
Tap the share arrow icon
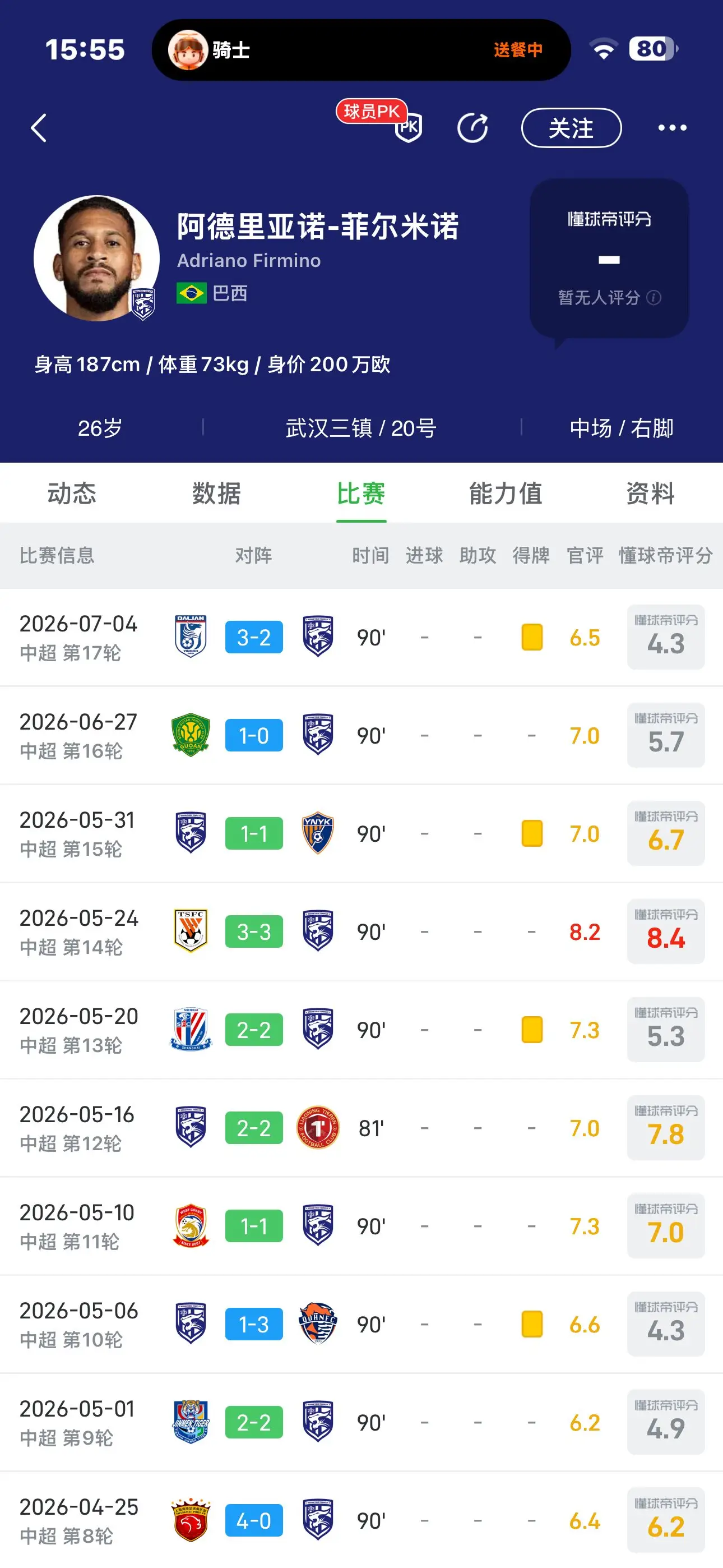pos(473,128)
